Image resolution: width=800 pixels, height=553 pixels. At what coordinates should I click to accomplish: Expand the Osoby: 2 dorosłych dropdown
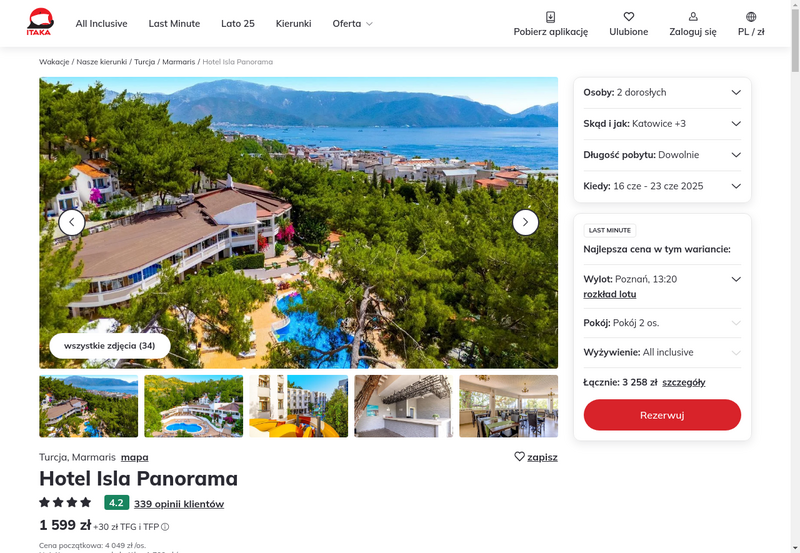tap(662, 92)
